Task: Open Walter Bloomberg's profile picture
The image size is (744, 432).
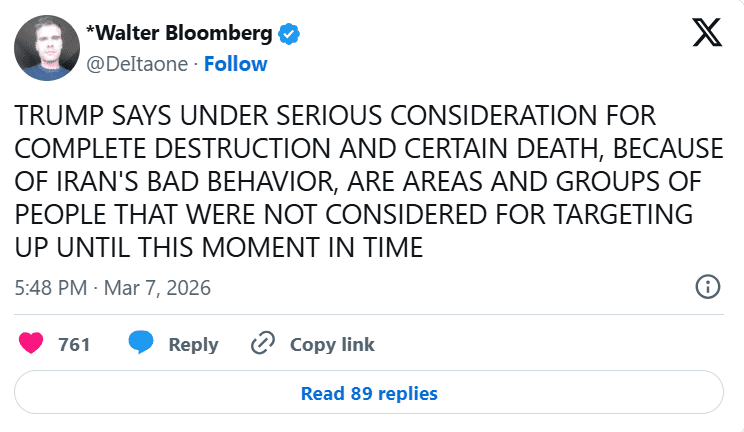Action: 48,48
